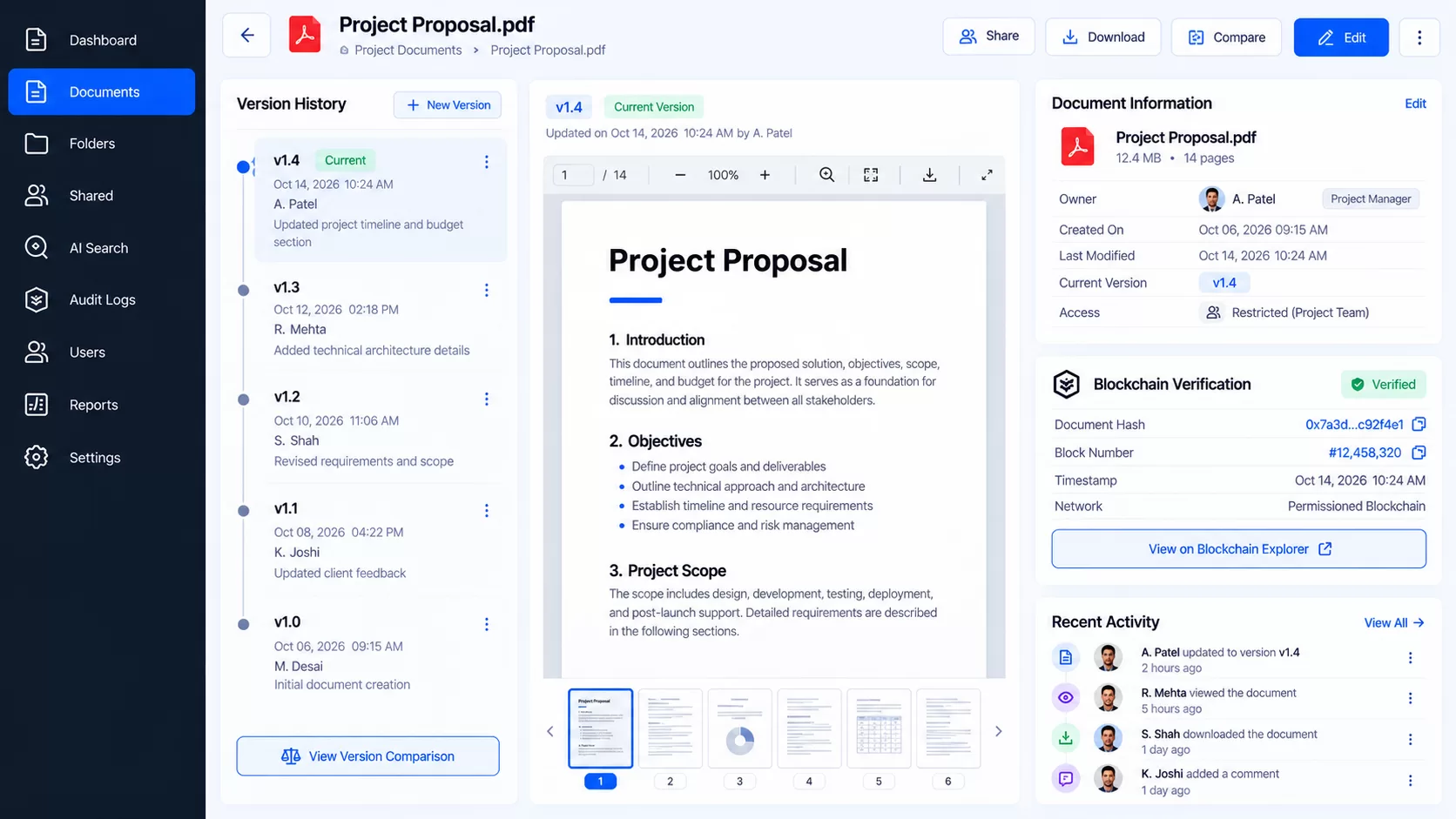Show previous page thumbnails with left chevron
Image resolution: width=1456 pixels, height=819 pixels.
549,731
